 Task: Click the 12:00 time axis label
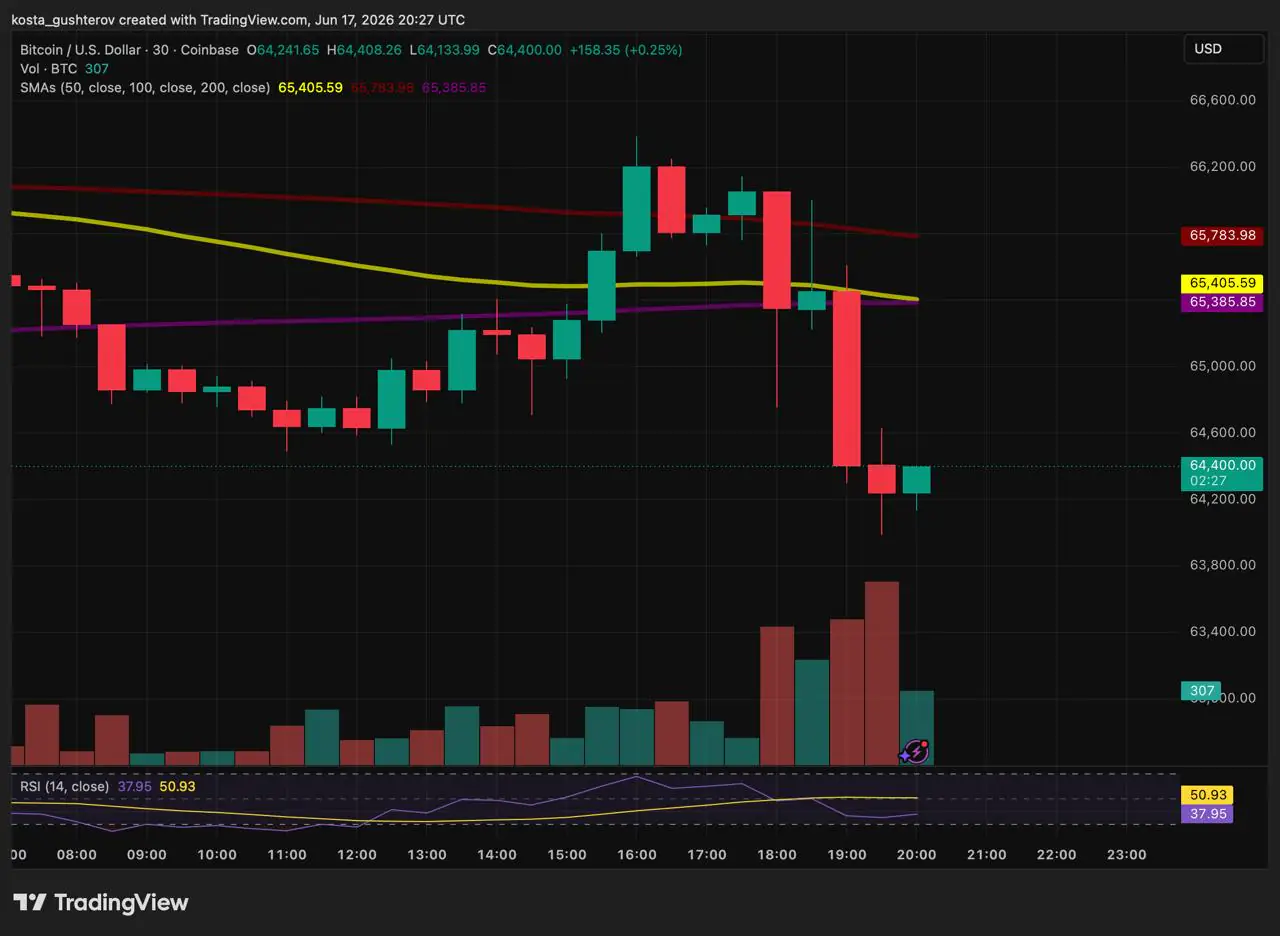tap(357, 855)
